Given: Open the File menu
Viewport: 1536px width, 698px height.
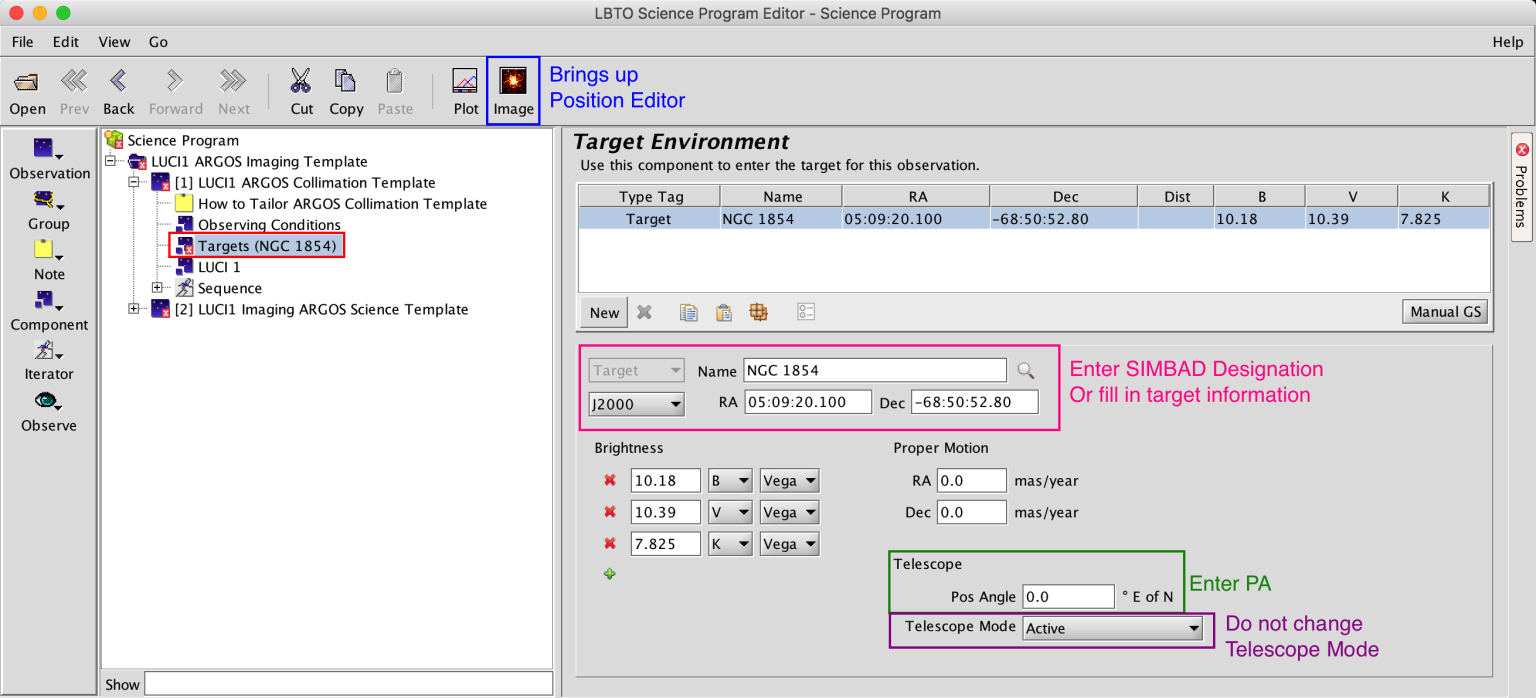Looking at the screenshot, I should 22,42.
